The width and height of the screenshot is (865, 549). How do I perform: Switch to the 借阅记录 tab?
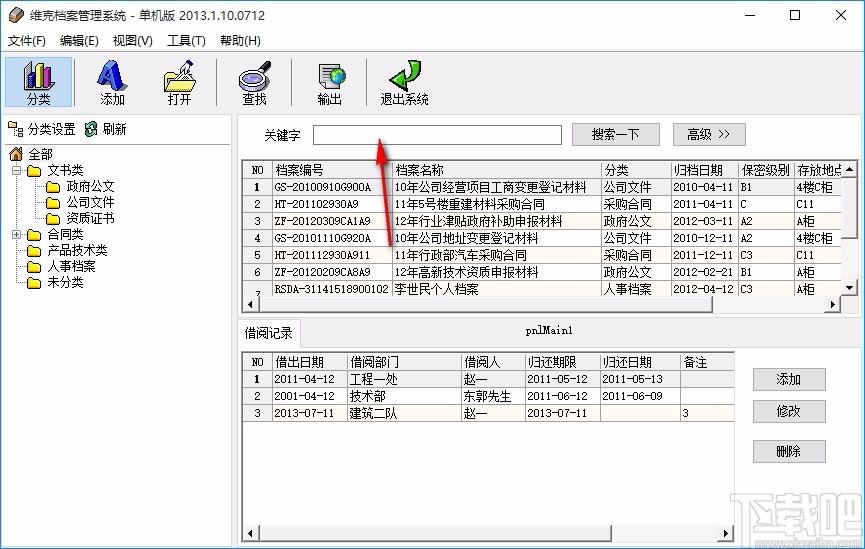pos(269,333)
